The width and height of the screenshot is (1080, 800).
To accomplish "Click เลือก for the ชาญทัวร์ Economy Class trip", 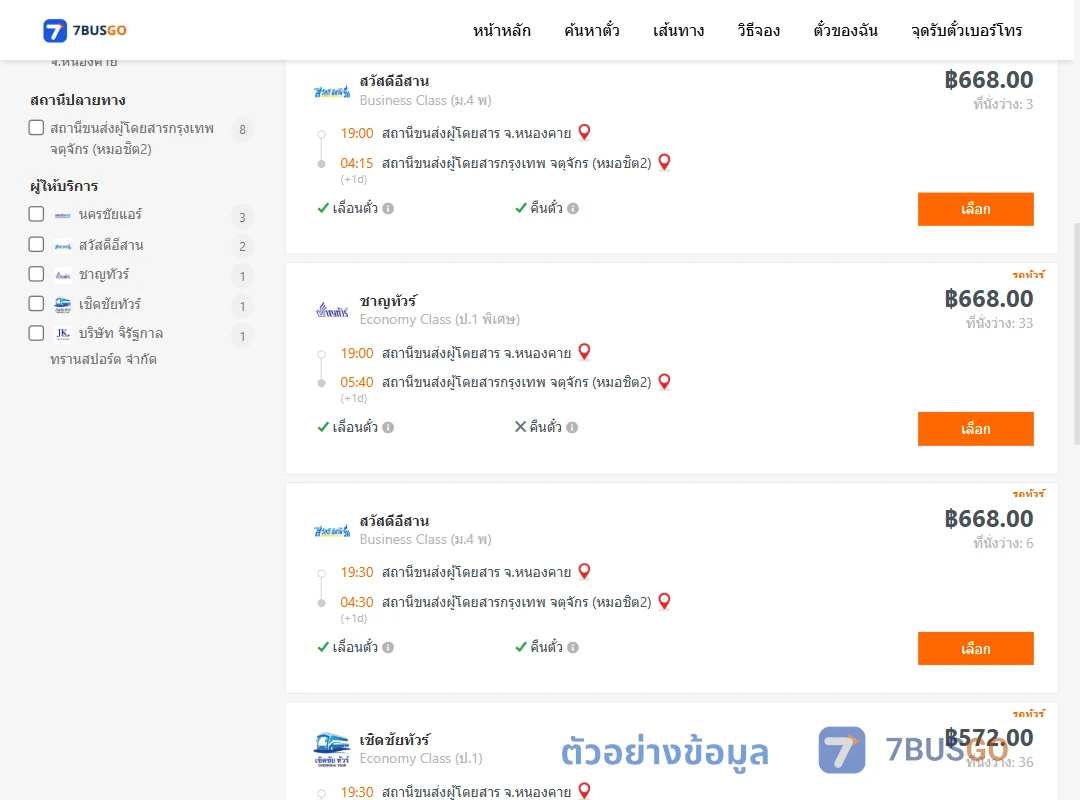I will tap(975, 429).
